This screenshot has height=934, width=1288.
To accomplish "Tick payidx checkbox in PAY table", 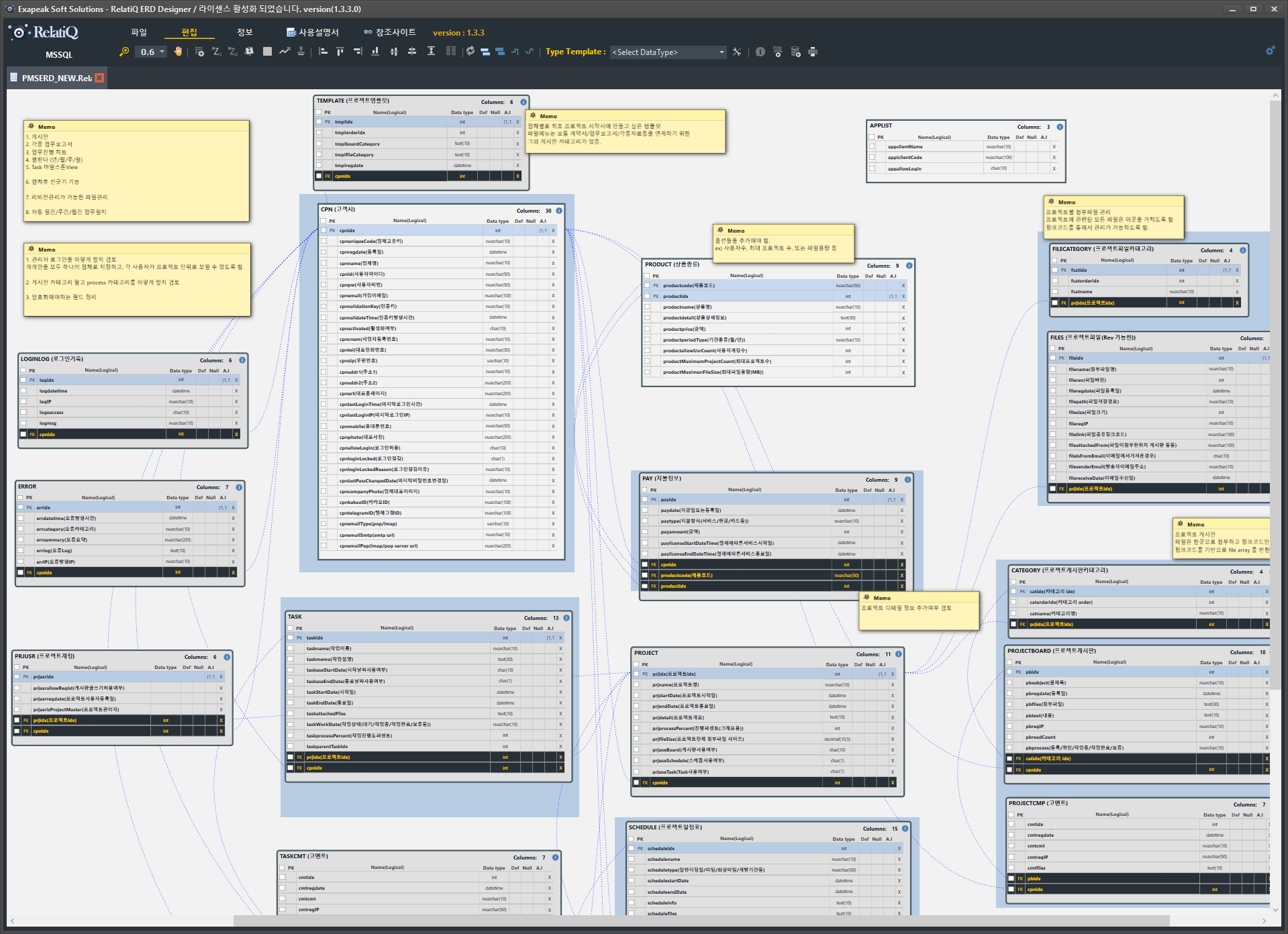I will coord(644,499).
